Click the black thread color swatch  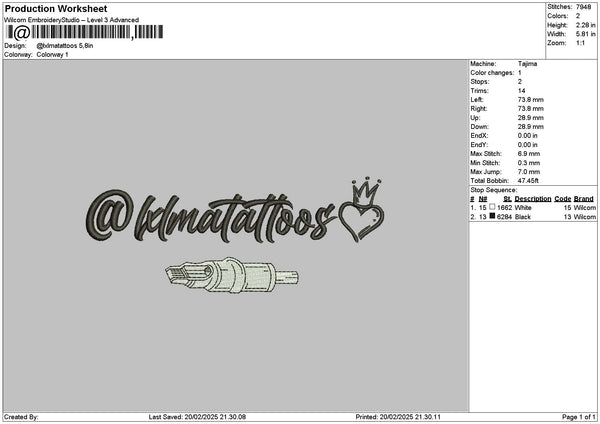click(492, 216)
